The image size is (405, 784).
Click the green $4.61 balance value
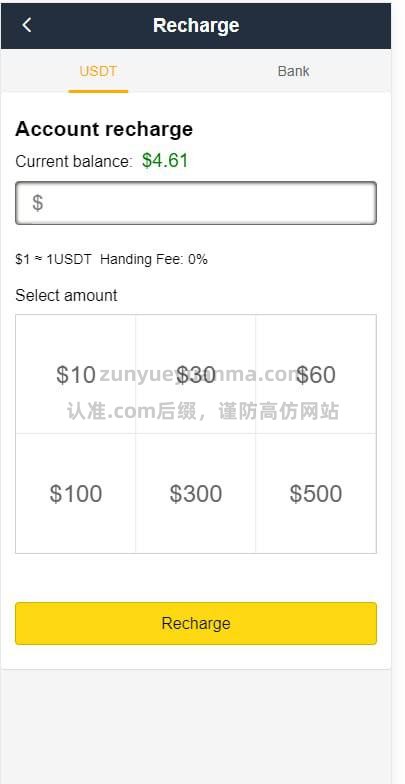[165, 161]
